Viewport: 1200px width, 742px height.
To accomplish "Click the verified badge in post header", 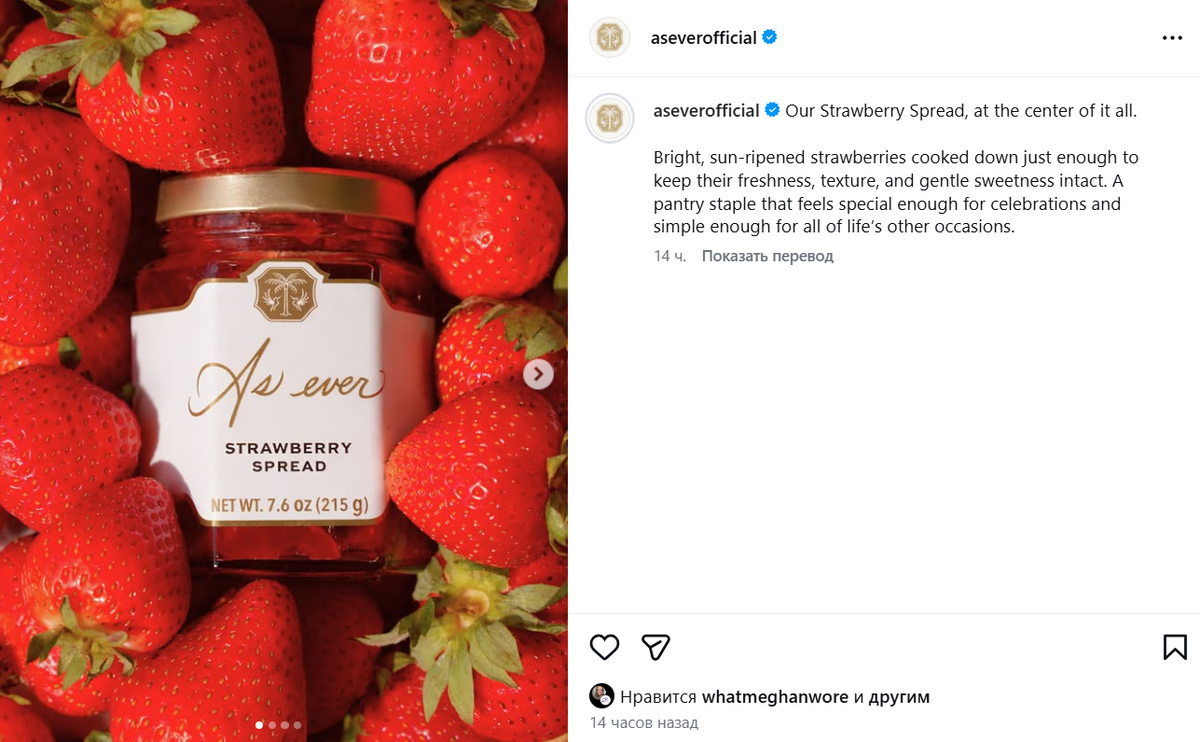I will click(770, 38).
